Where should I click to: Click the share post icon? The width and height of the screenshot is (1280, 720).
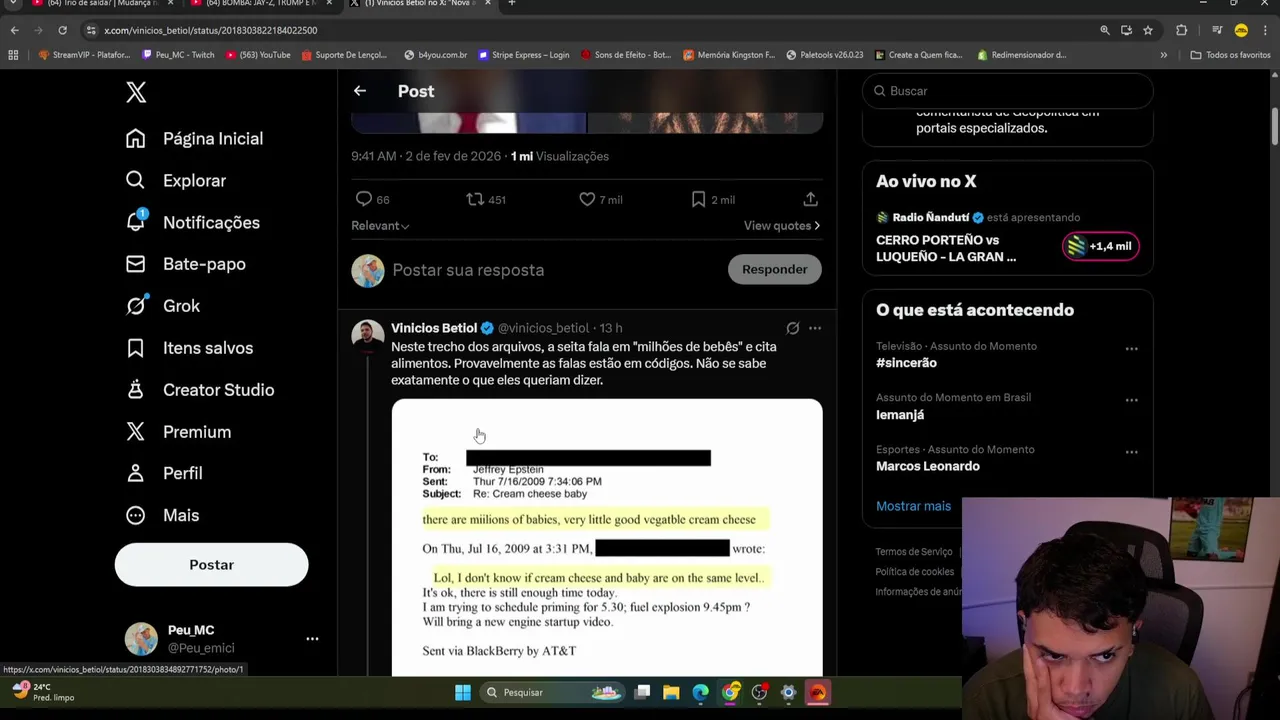coord(811,200)
